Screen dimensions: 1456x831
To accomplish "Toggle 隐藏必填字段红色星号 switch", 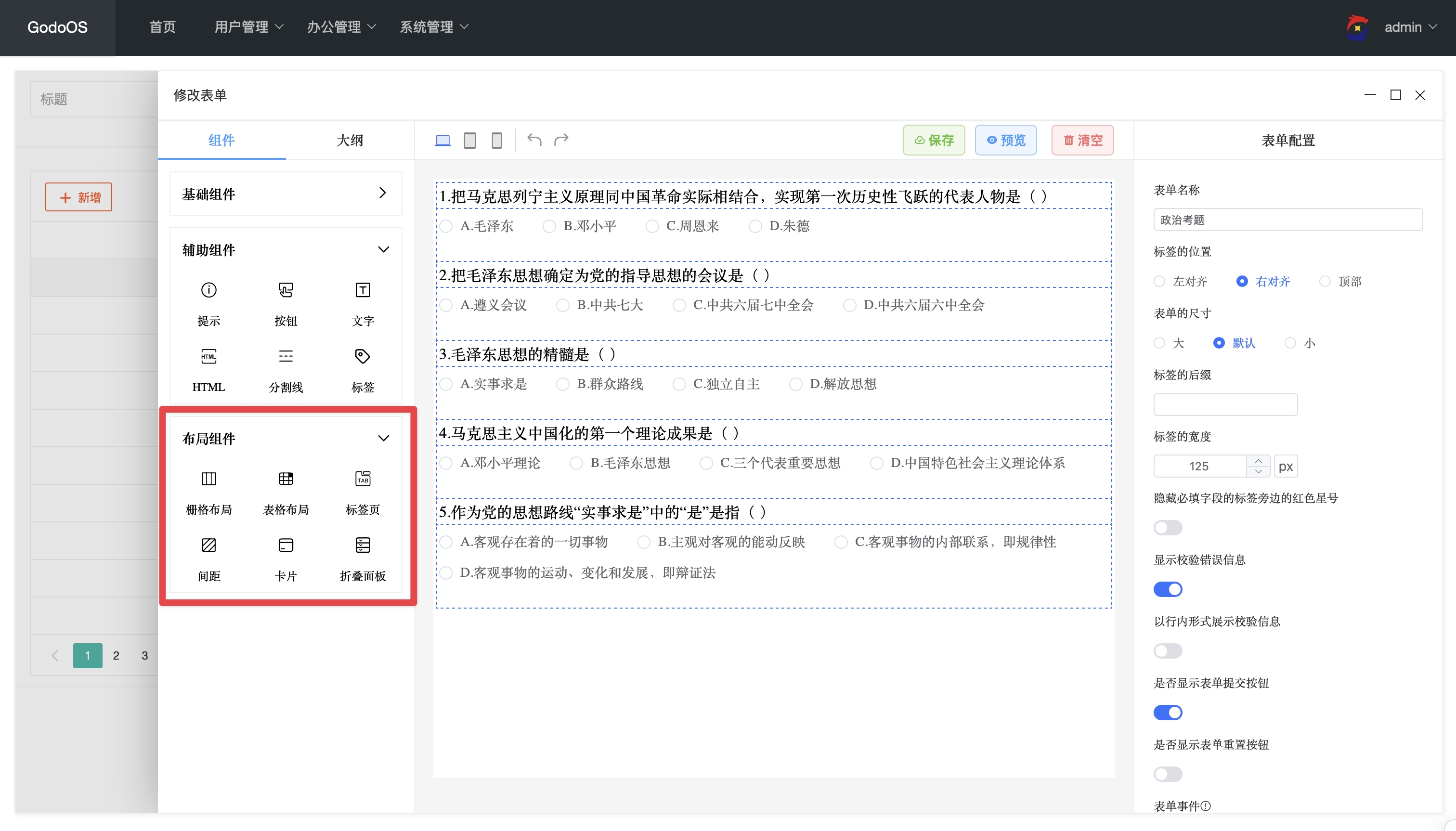I will point(1168,527).
